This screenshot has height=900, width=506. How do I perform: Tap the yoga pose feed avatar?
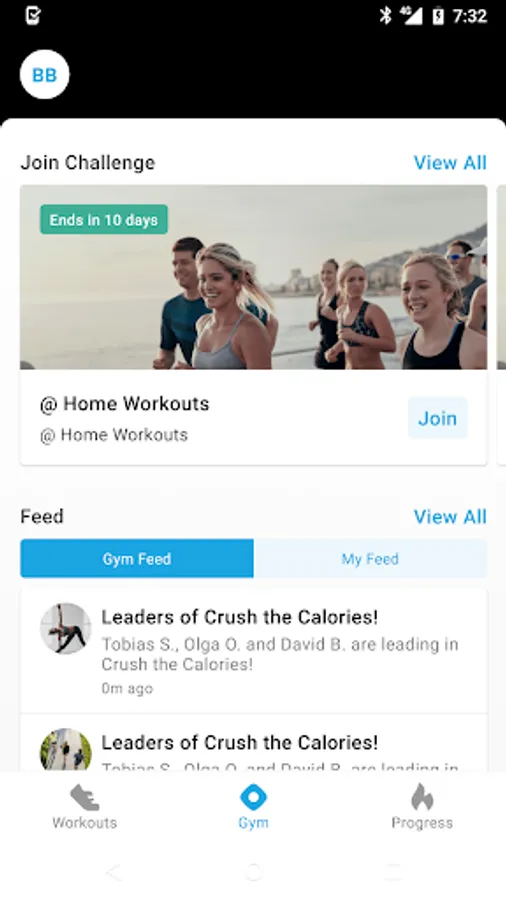[x=65, y=629]
